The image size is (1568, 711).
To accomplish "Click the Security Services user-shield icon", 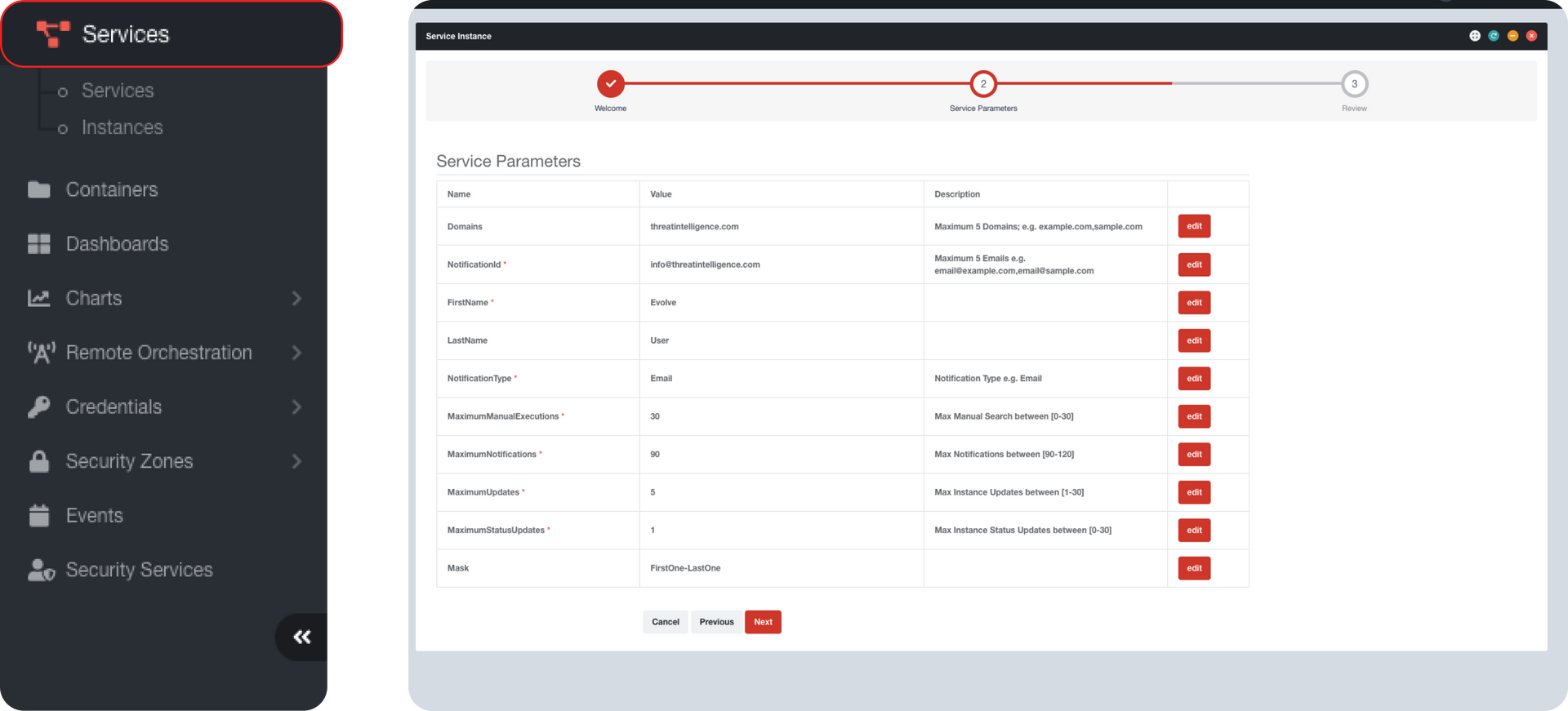I will (41, 570).
